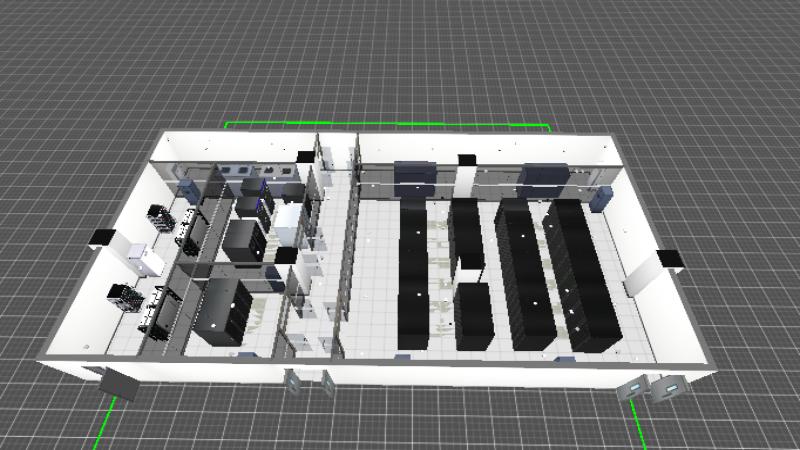Select the black-capped pillar on left wall
This screenshot has width=800, height=450.
(x=101, y=238)
